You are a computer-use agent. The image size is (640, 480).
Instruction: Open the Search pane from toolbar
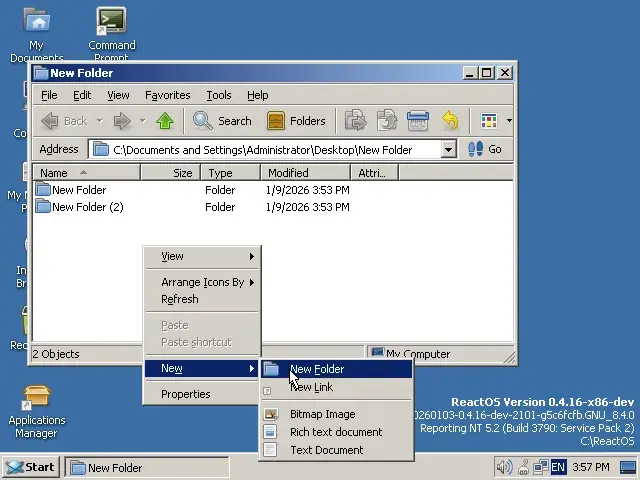click(x=222, y=121)
